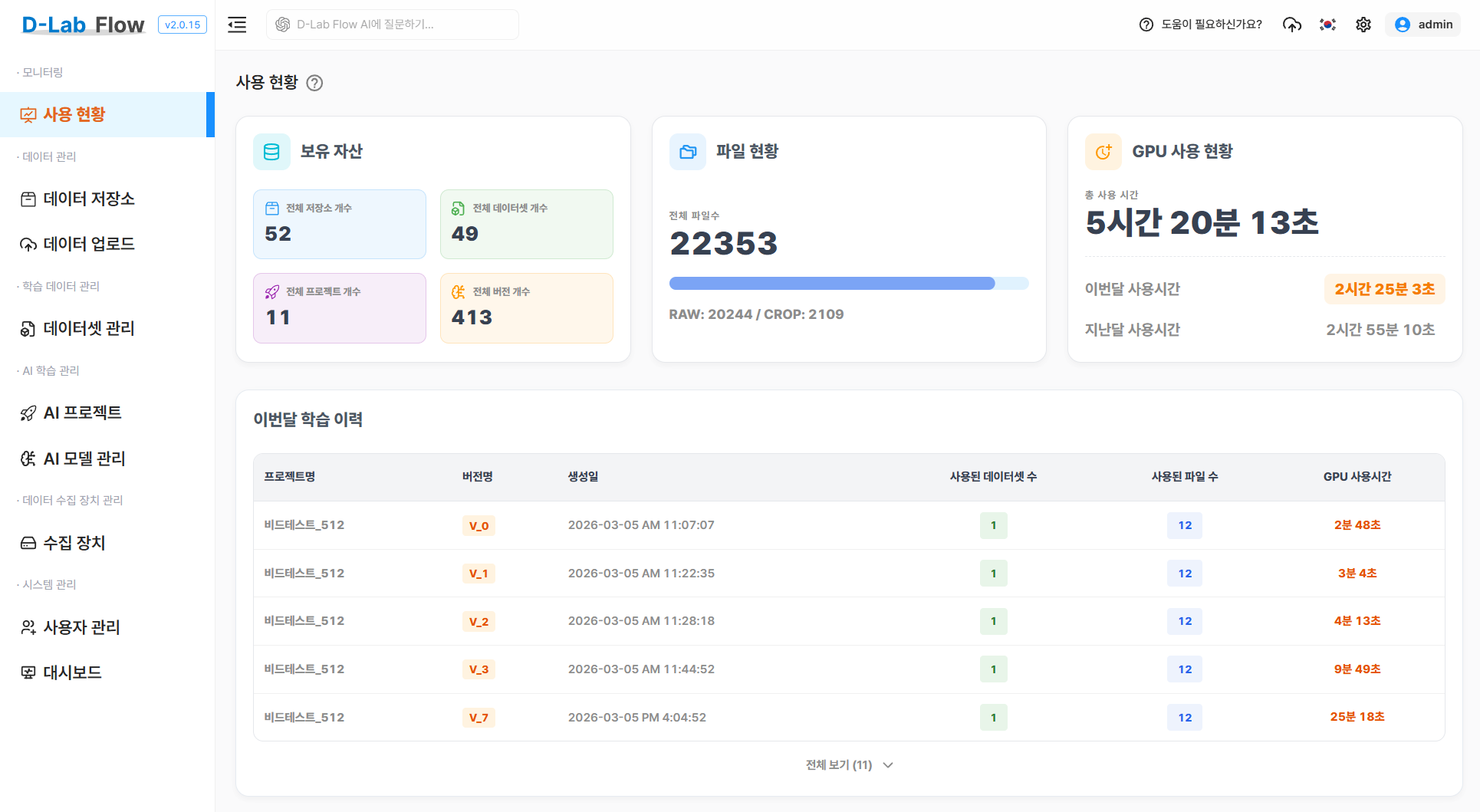Open the 비드테스트_512 project with version V_0
This screenshot has width=1480, height=812.
tap(304, 525)
